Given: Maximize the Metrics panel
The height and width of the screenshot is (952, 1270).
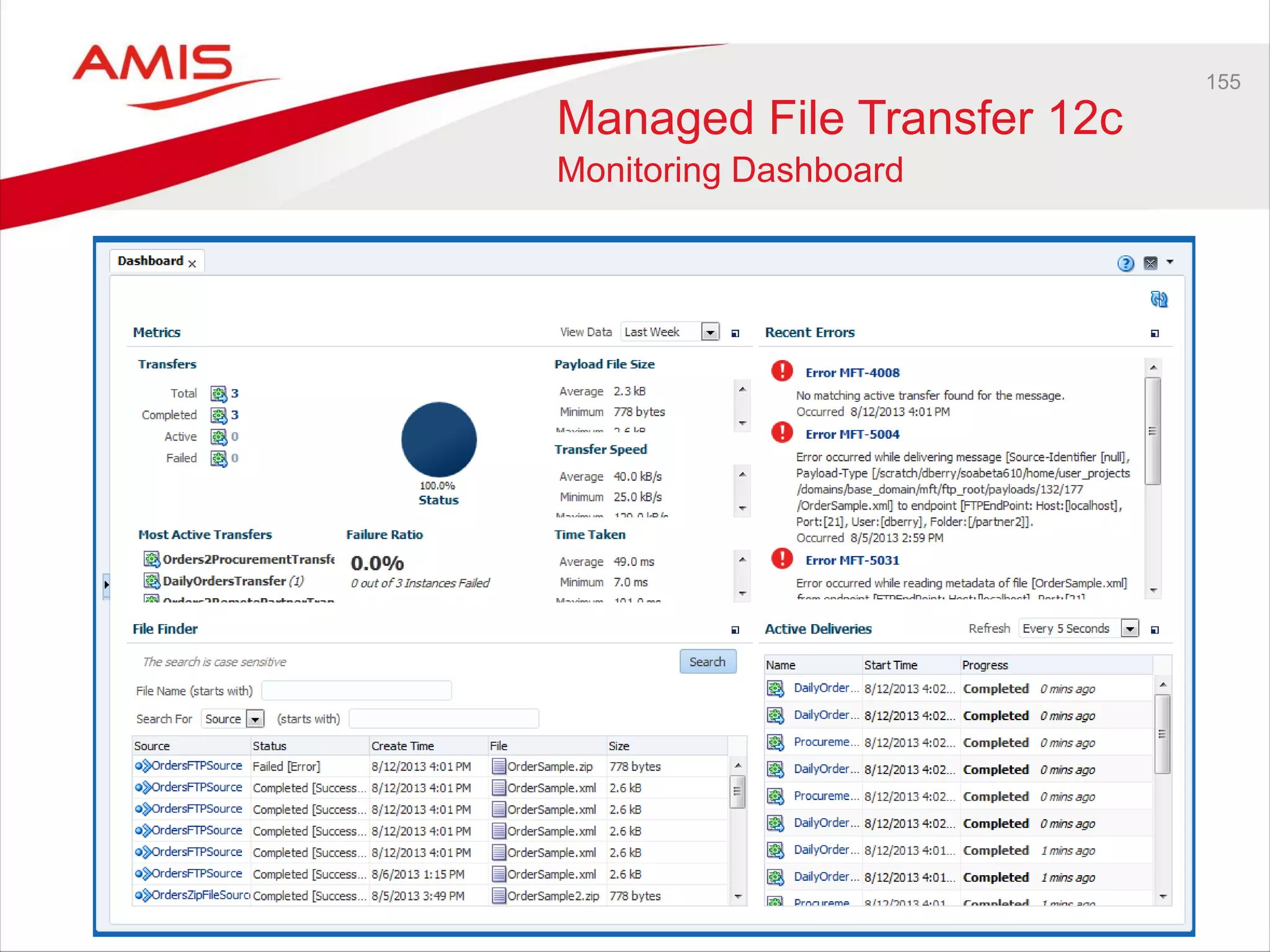Looking at the screenshot, I should coord(735,333).
